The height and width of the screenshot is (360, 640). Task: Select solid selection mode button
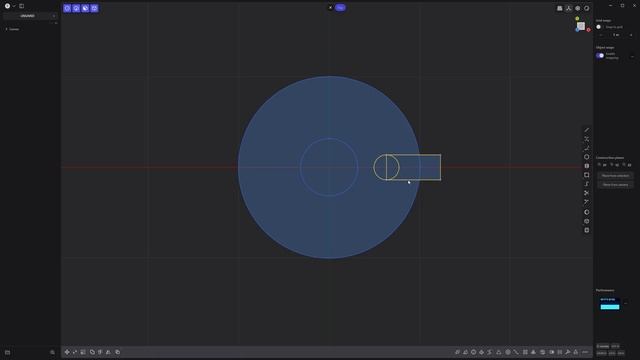94,8
